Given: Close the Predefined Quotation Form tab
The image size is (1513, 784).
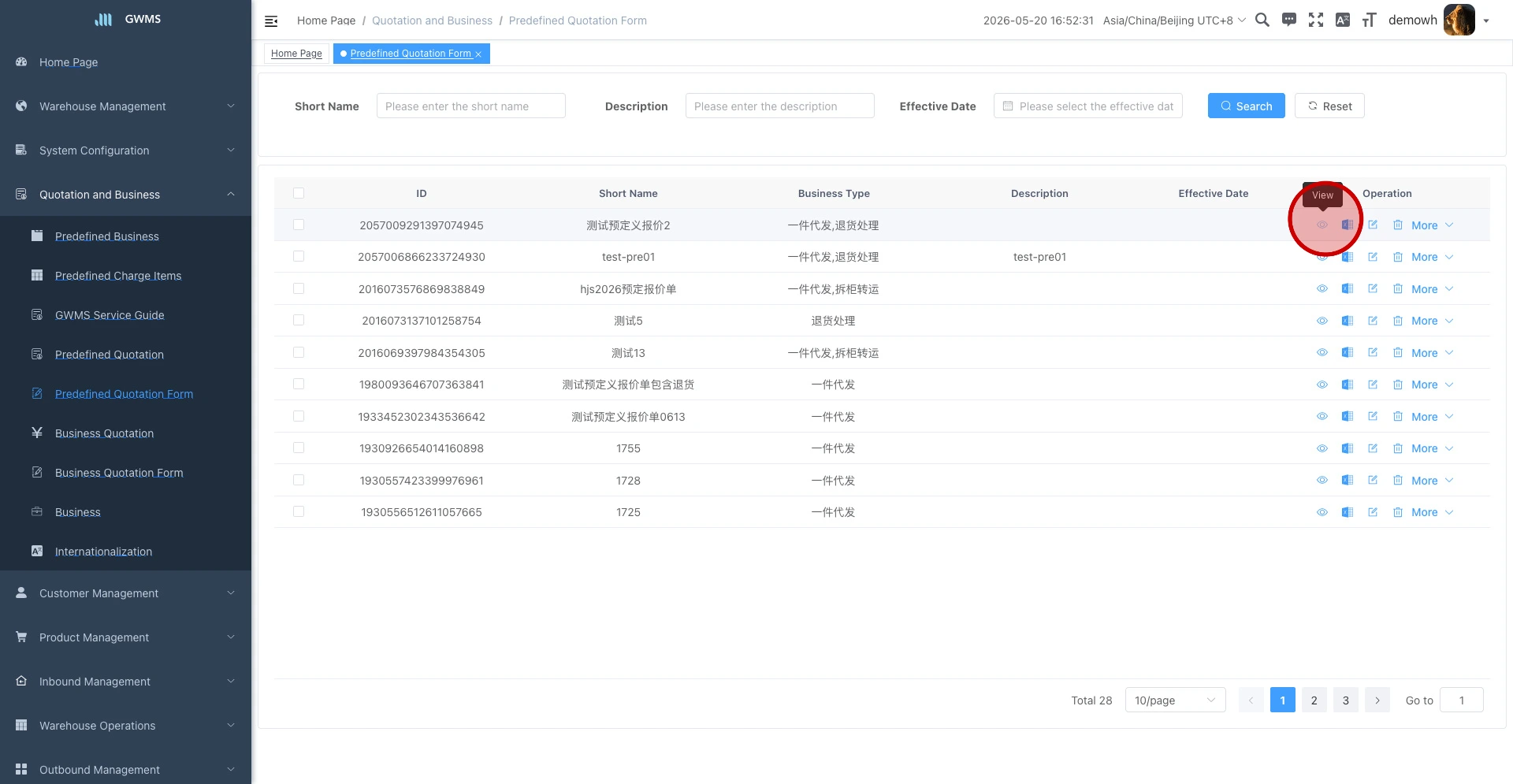Looking at the screenshot, I should coord(478,54).
